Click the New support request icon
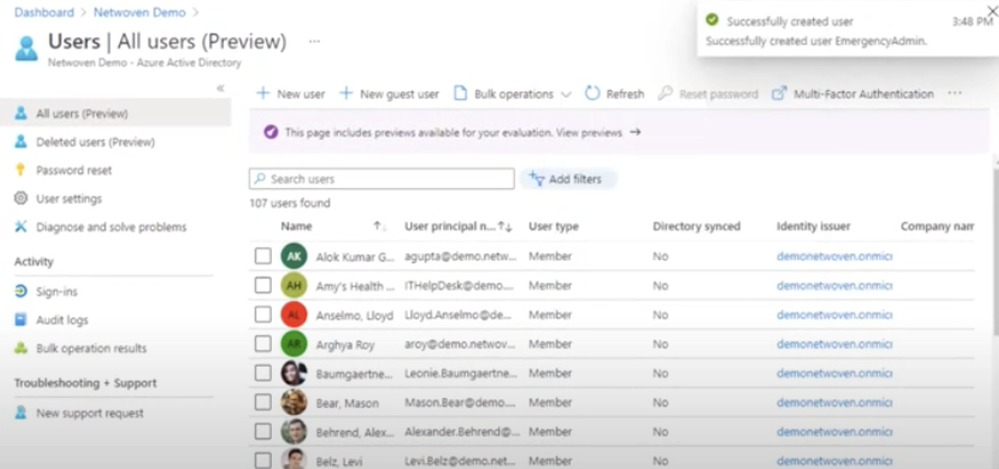Screen dimensions: 999x469 coord(21,413)
